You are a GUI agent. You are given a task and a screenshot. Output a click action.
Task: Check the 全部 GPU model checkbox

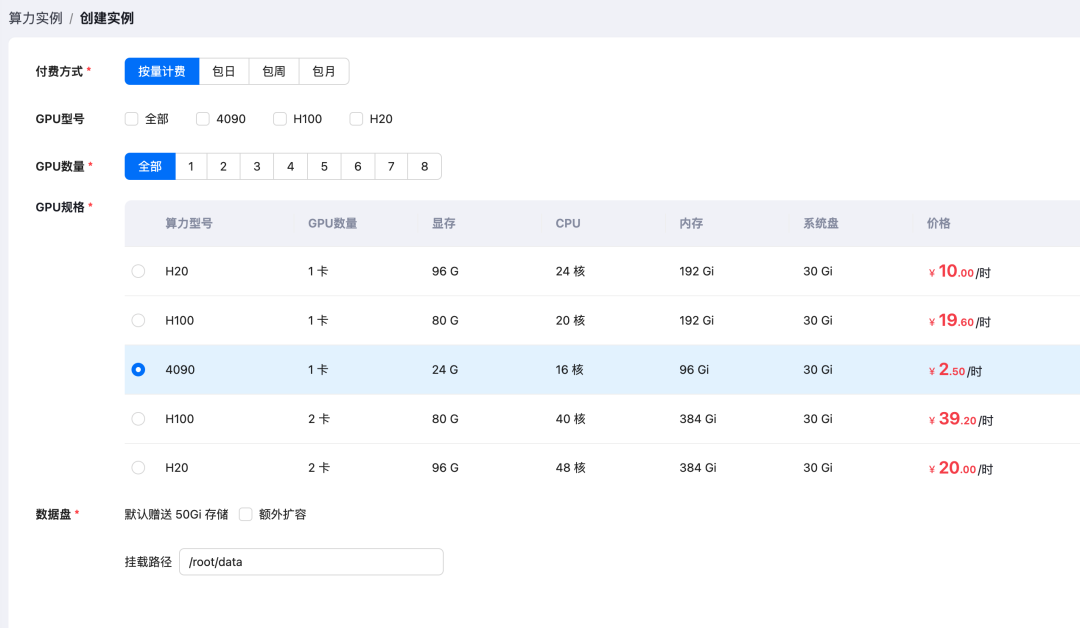click(132, 119)
